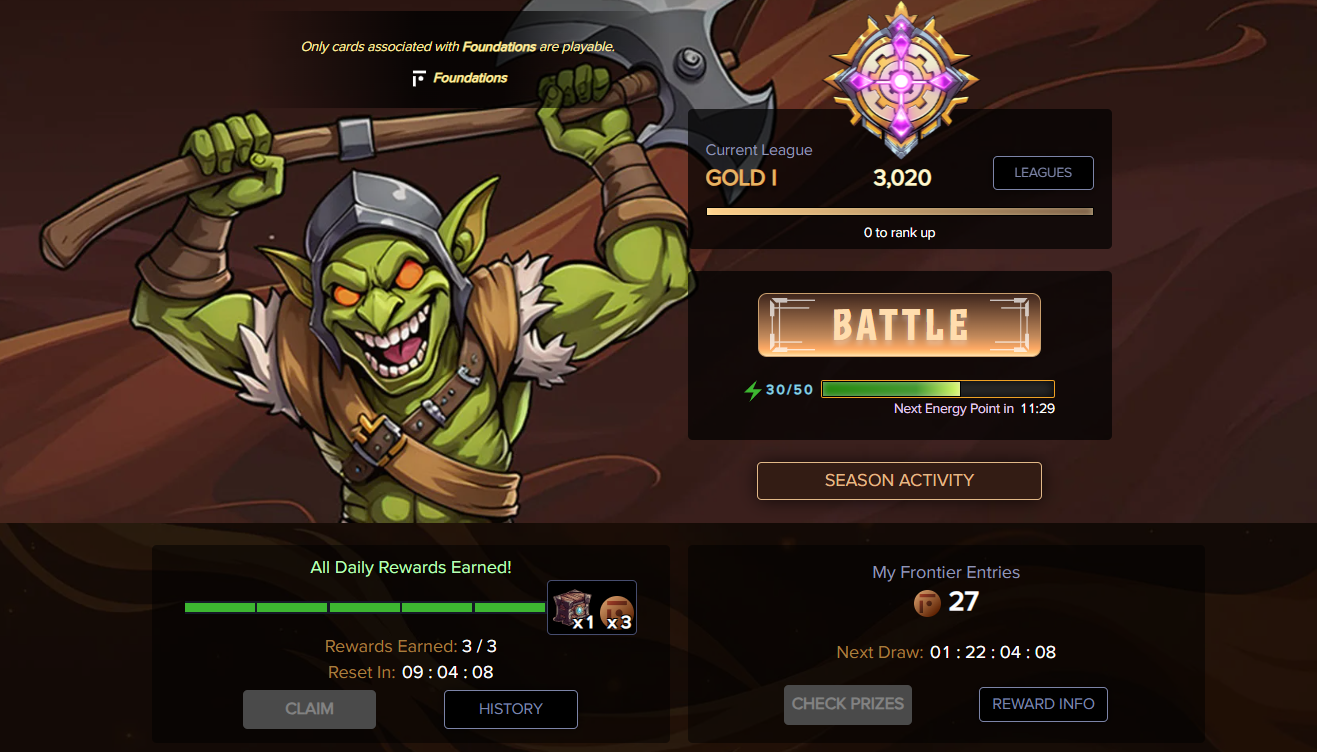Click the Foundations set logo icon
This screenshot has width=1317, height=752.
point(419,78)
